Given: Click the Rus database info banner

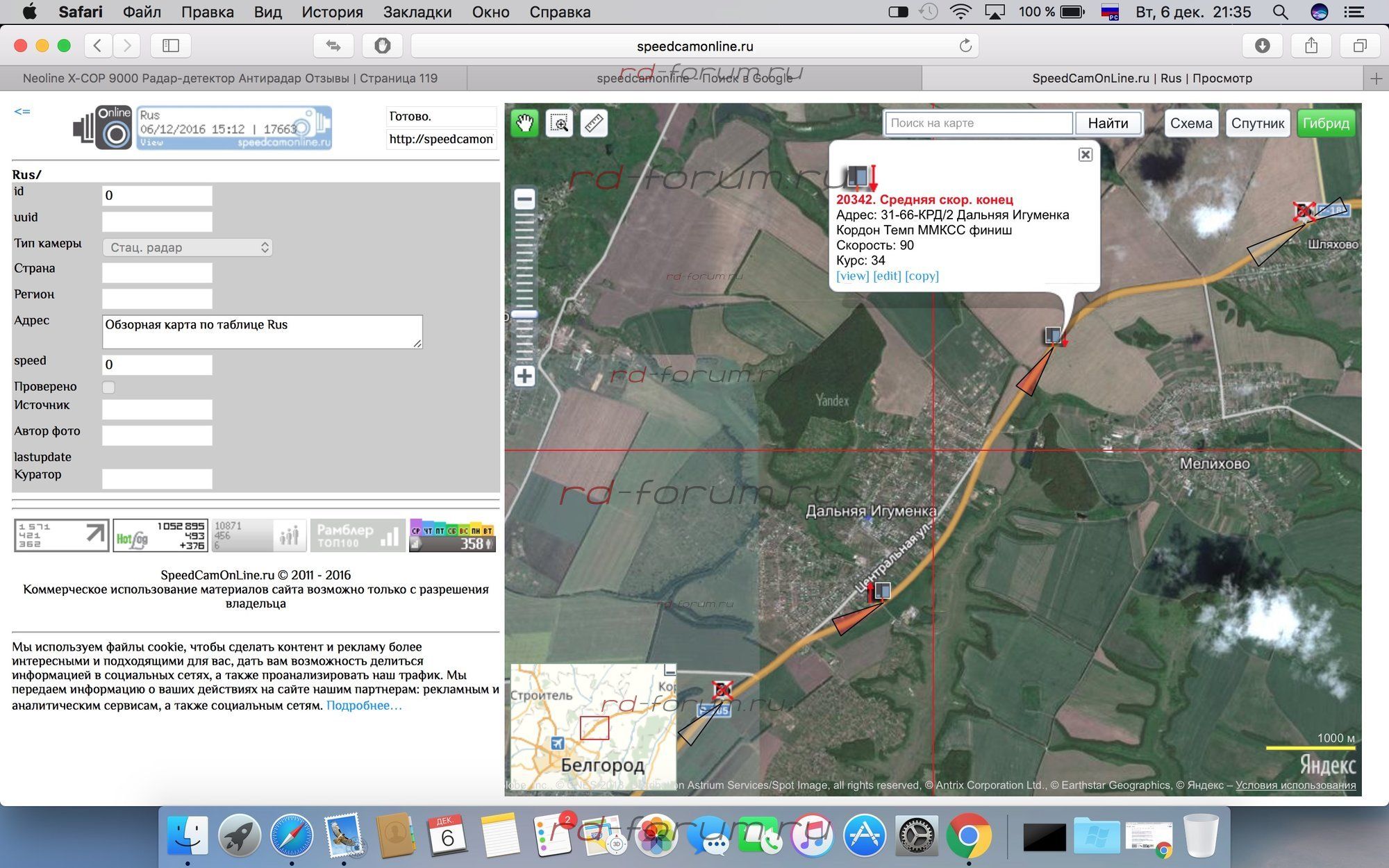Looking at the screenshot, I should [x=234, y=128].
